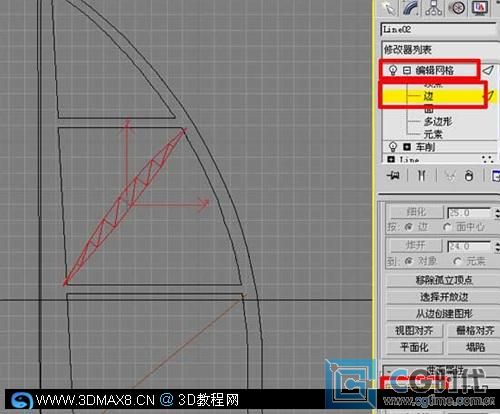Switch to the Hierarchy panel tab
The image size is (500, 414).
click(433, 7)
